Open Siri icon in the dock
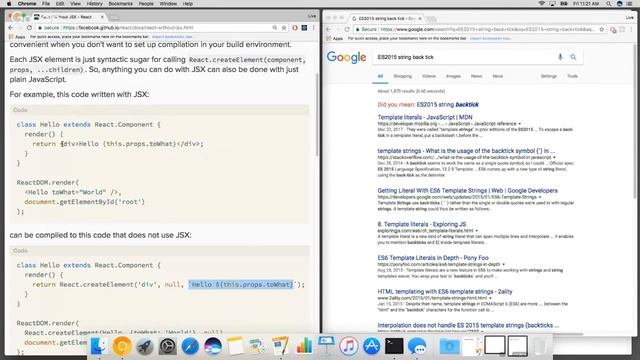The width and height of the screenshot is (640, 360). tap(213, 346)
